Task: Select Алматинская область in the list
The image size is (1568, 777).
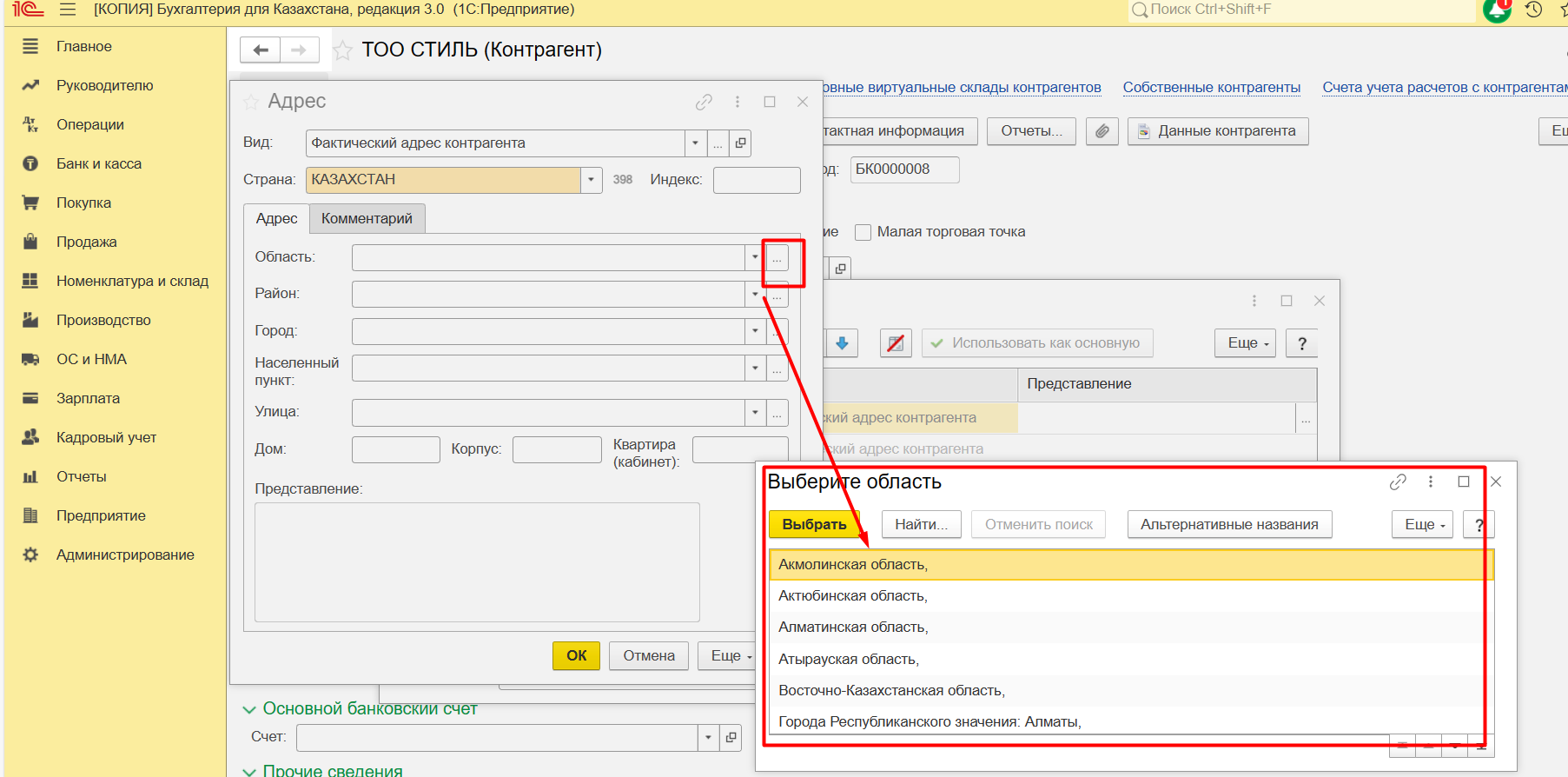Action: pyautogui.click(x=853, y=628)
